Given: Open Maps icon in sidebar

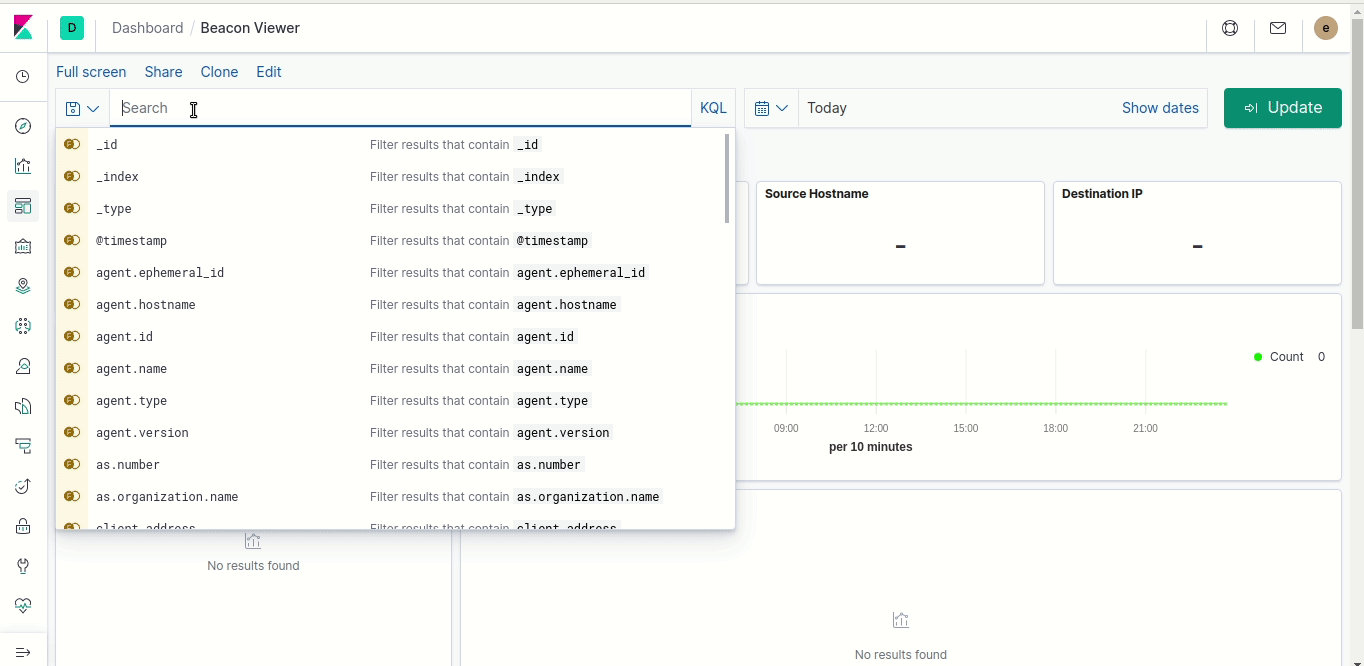Looking at the screenshot, I should 23,286.
